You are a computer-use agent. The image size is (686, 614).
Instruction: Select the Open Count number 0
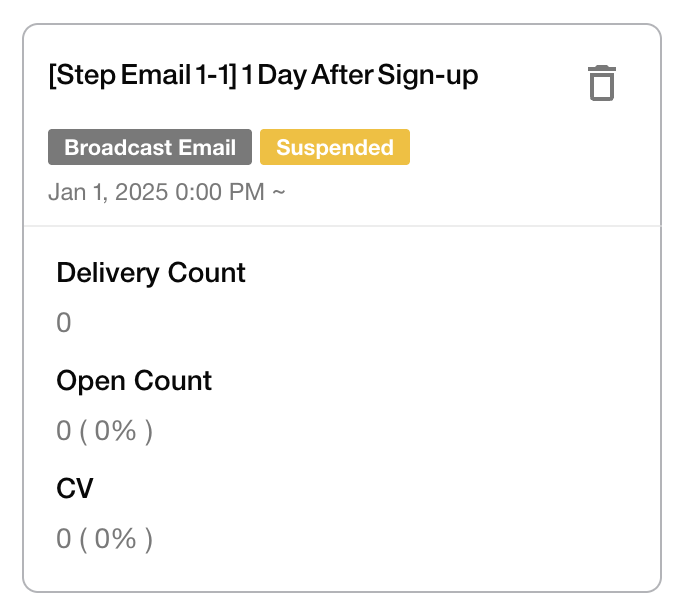click(x=63, y=431)
